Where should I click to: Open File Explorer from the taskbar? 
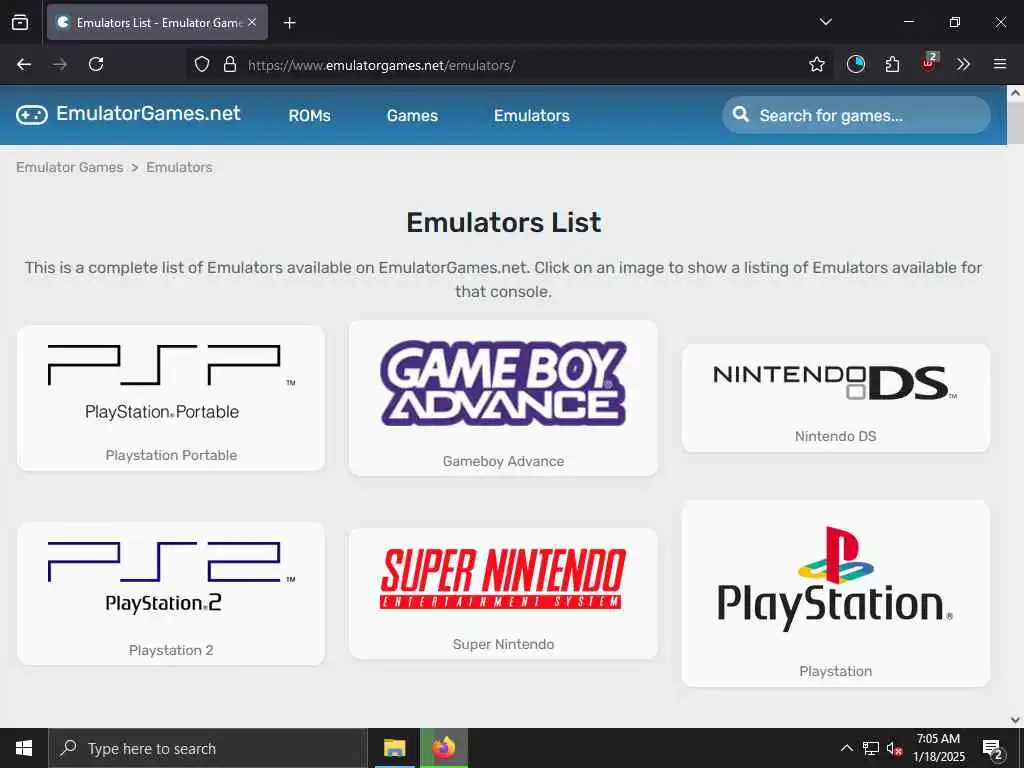[x=394, y=748]
